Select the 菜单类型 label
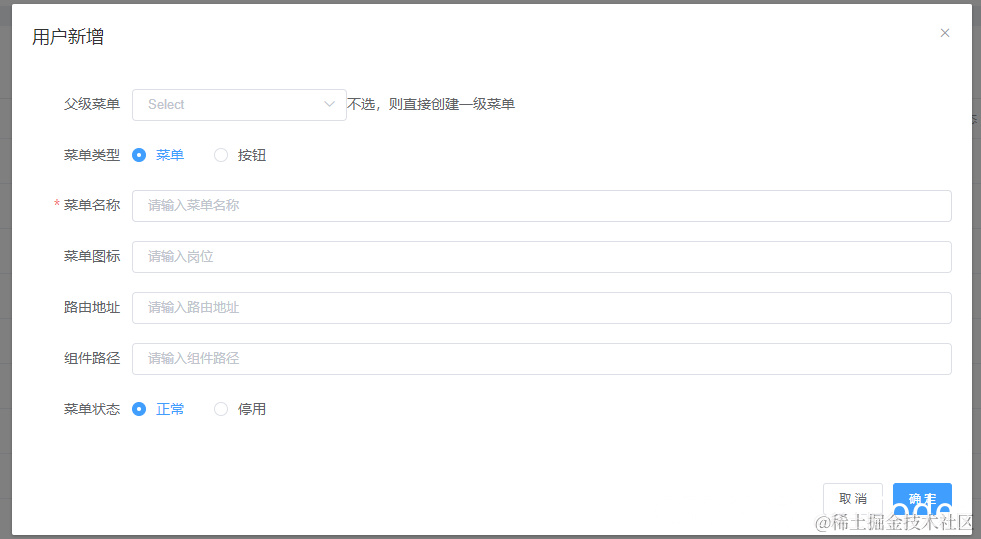This screenshot has height=539, width=981. tap(91, 155)
